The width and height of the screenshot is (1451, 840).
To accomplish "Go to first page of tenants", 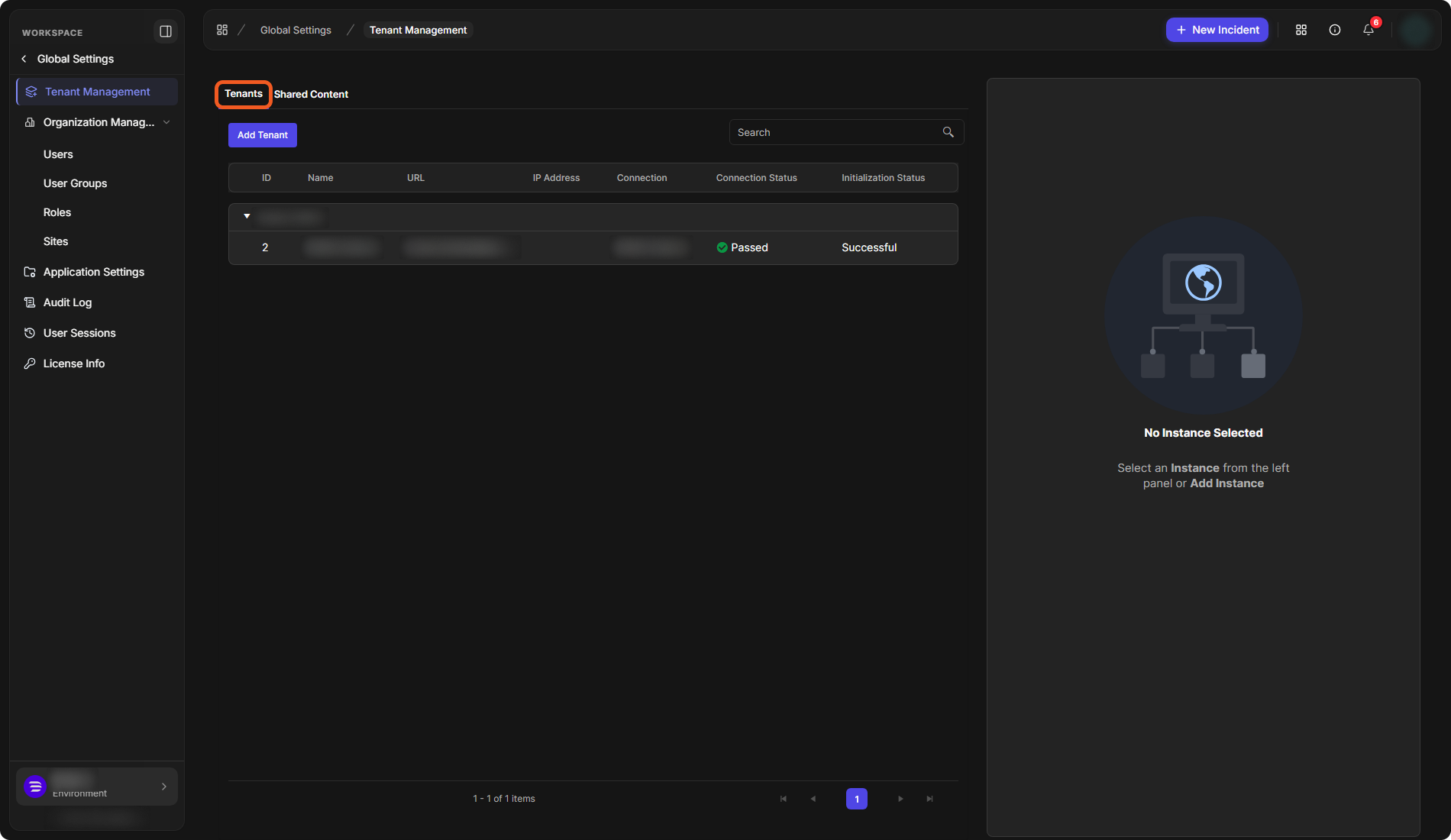I will [x=784, y=799].
